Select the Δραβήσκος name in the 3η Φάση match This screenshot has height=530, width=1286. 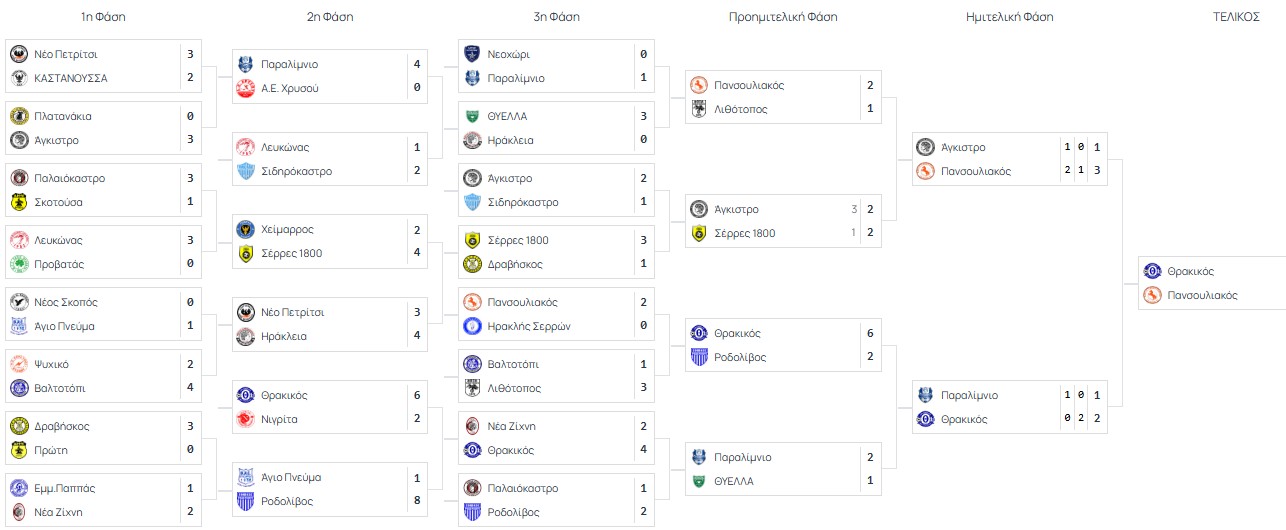tap(516, 264)
